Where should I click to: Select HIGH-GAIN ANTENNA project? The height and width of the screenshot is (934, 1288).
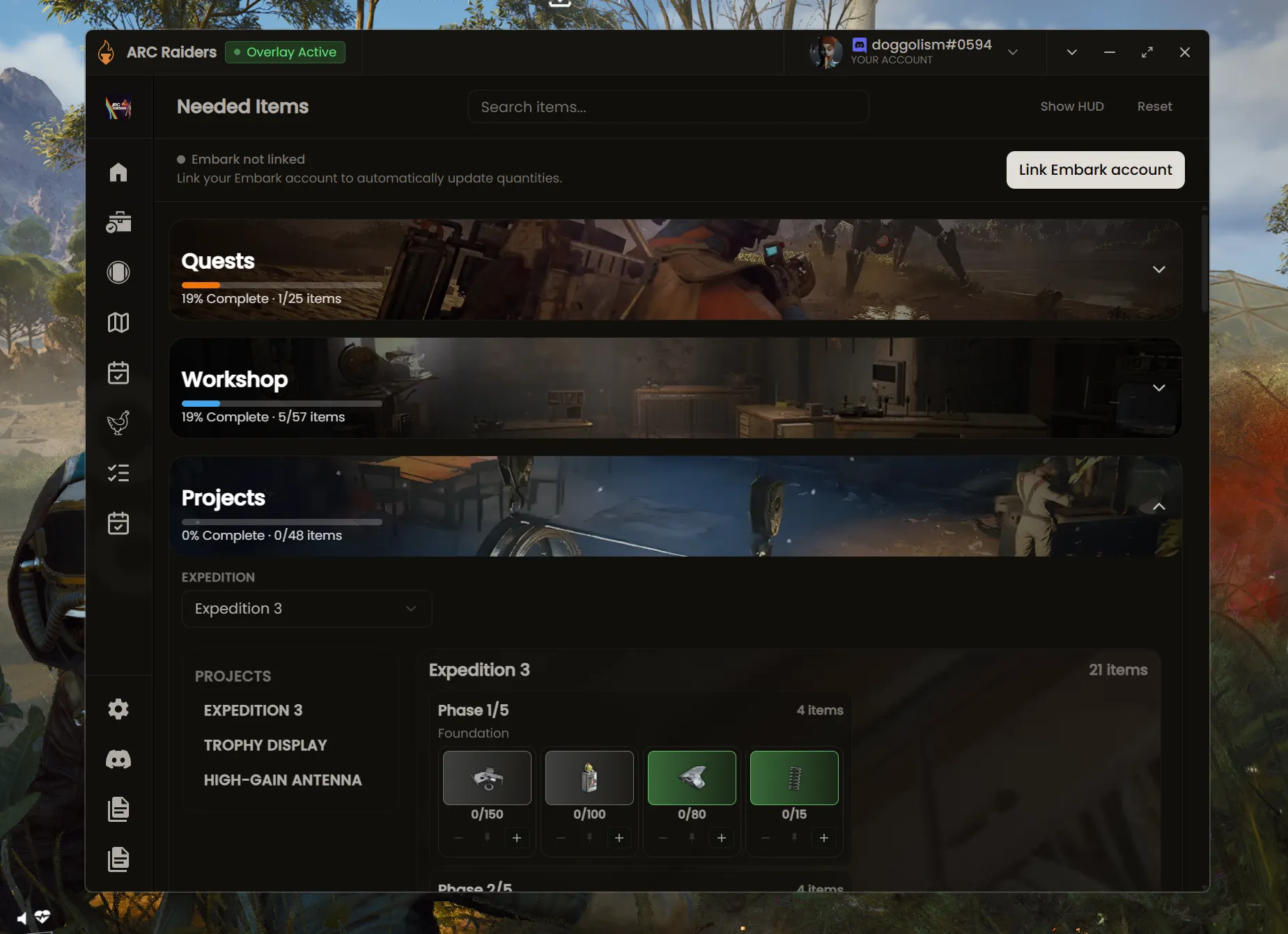(283, 780)
